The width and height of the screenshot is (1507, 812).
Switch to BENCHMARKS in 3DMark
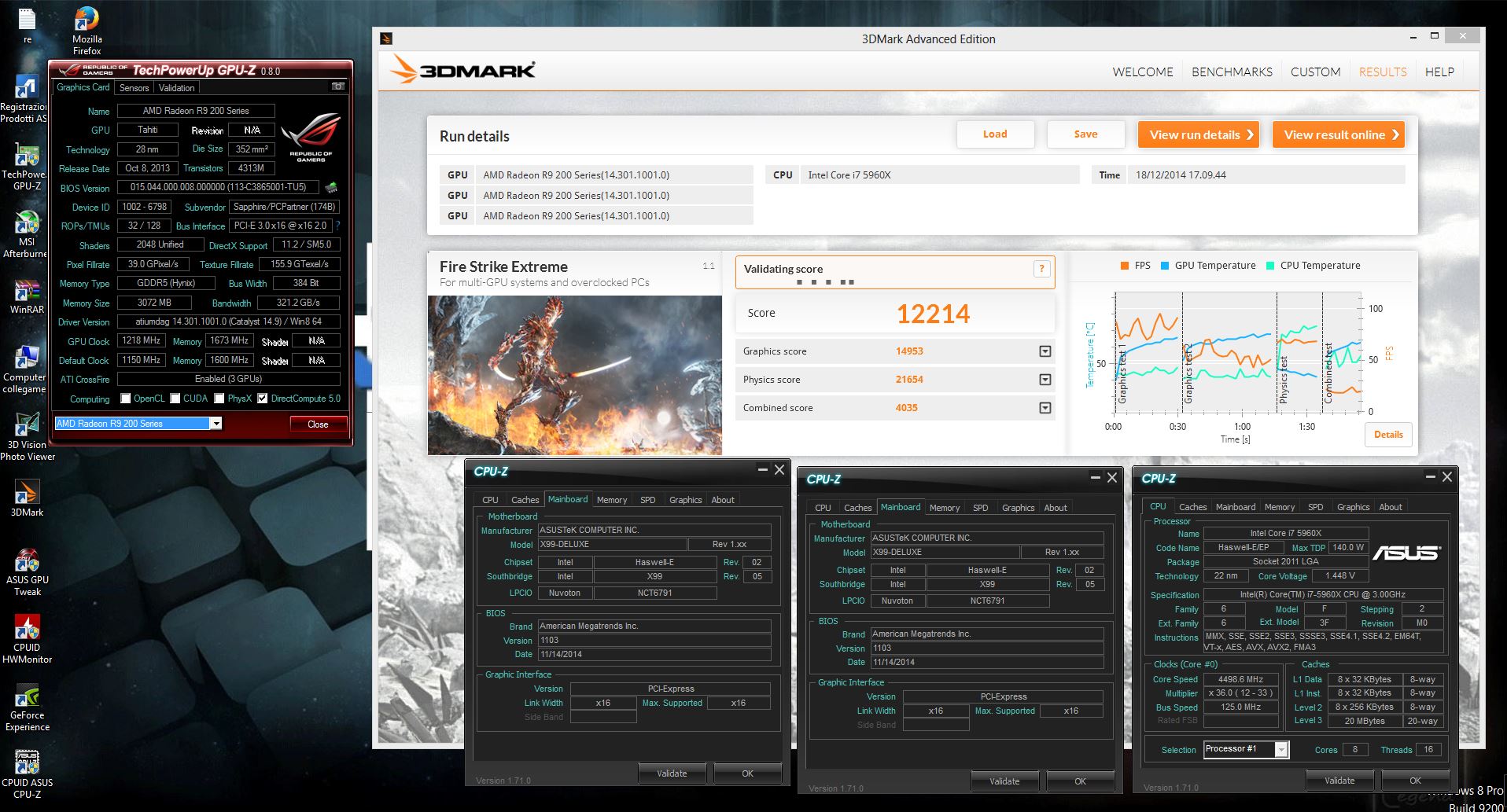coord(1232,72)
